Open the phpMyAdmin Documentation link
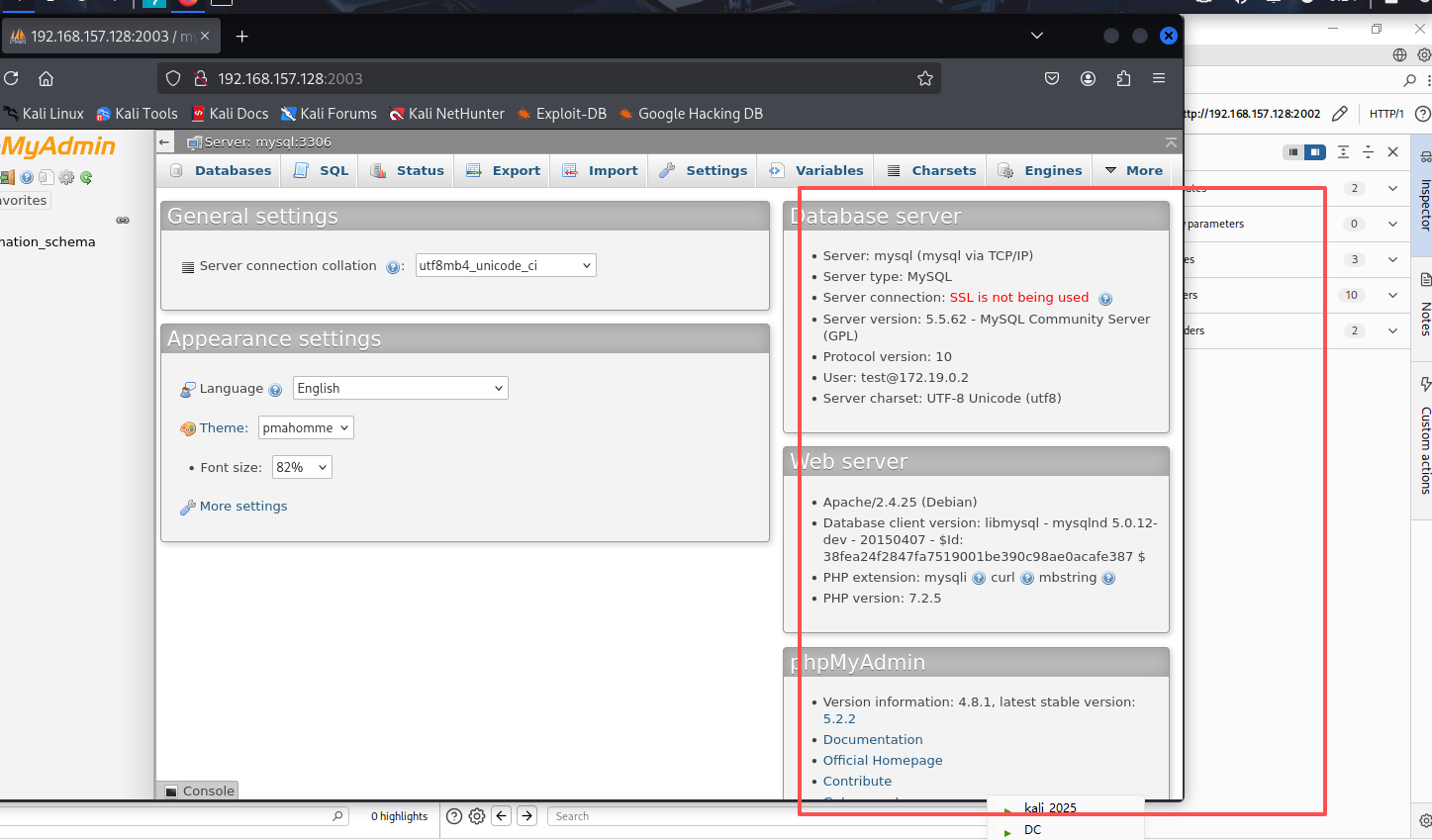This screenshot has height=840, width=1432. [x=873, y=740]
